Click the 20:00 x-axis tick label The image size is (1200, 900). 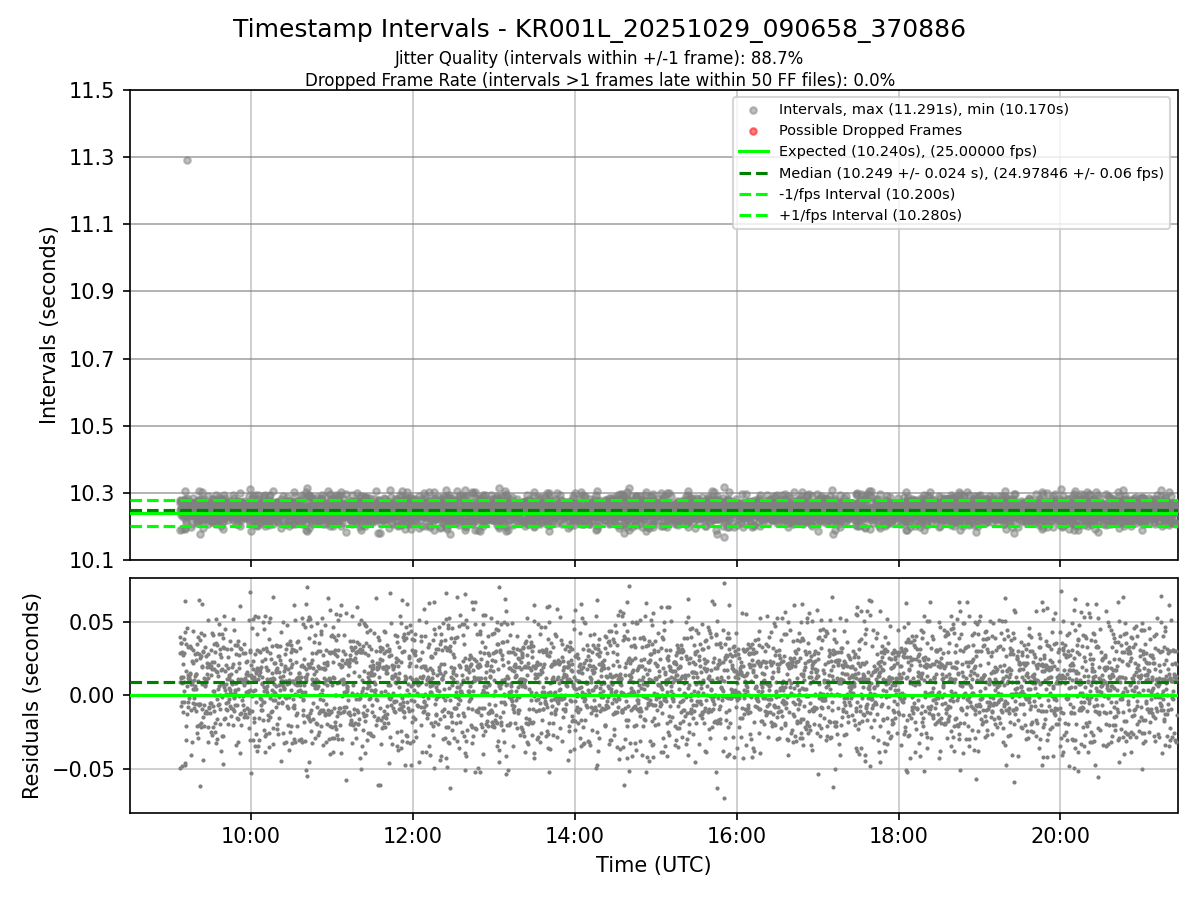coord(1060,836)
